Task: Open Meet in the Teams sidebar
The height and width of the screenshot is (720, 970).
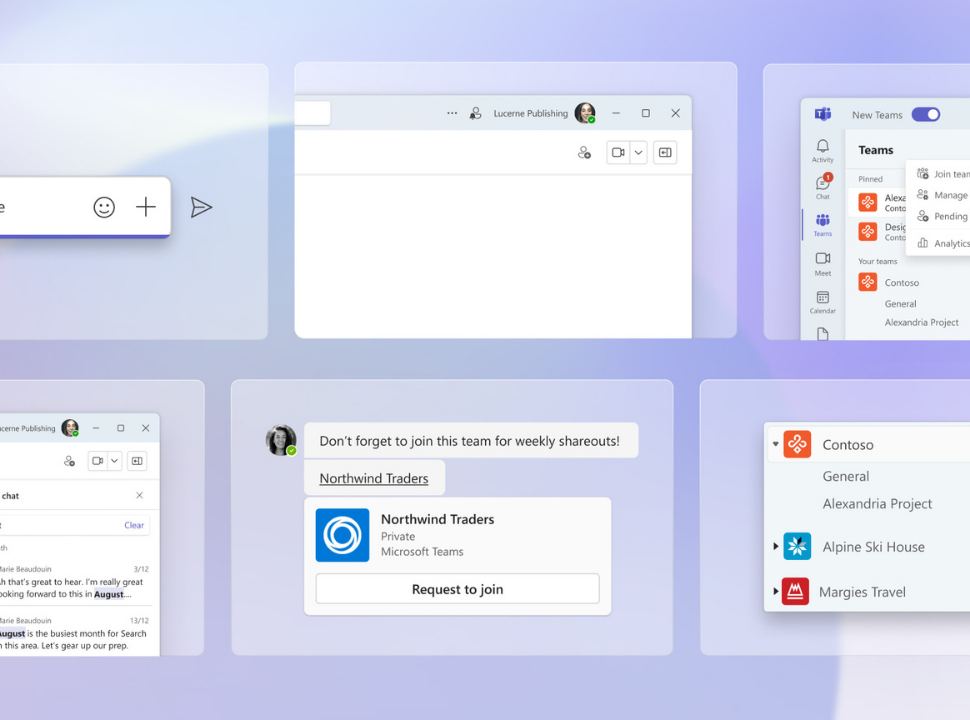Action: pos(823,264)
